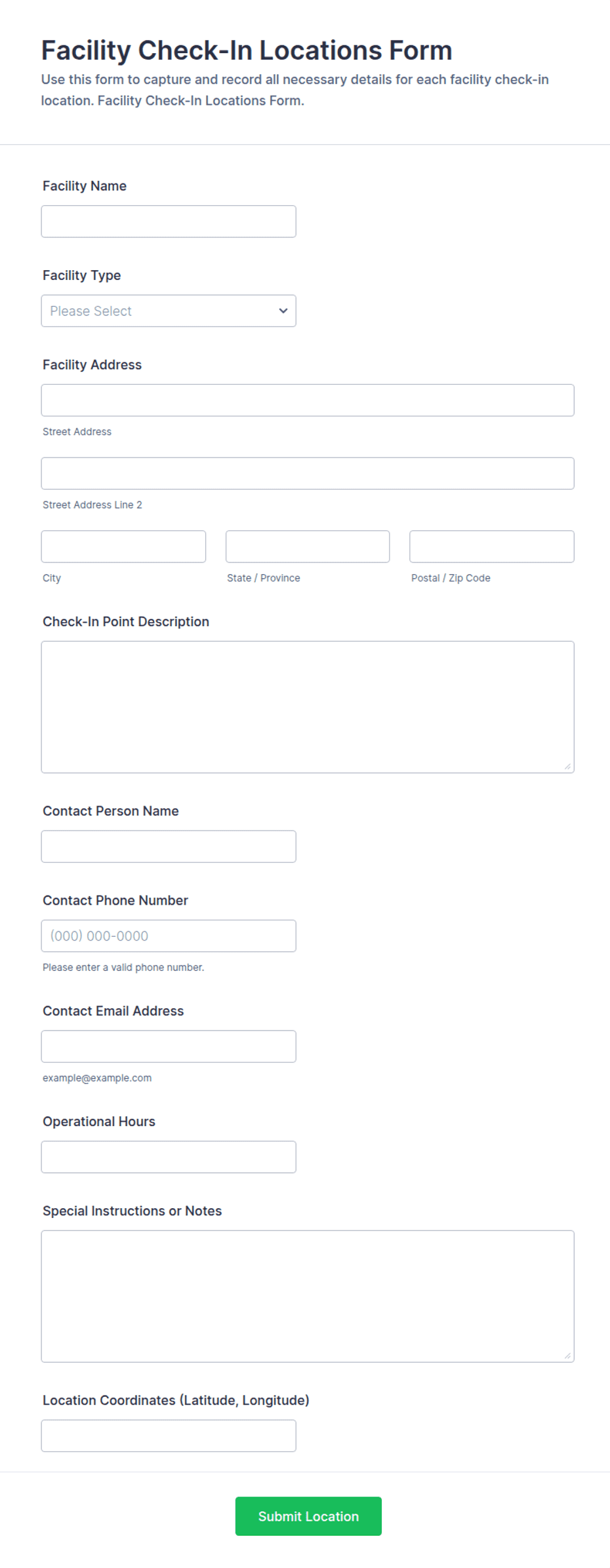Click inside Special Instructions or Notes textarea
The width and height of the screenshot is (610, 1568).
point(308,1296)
